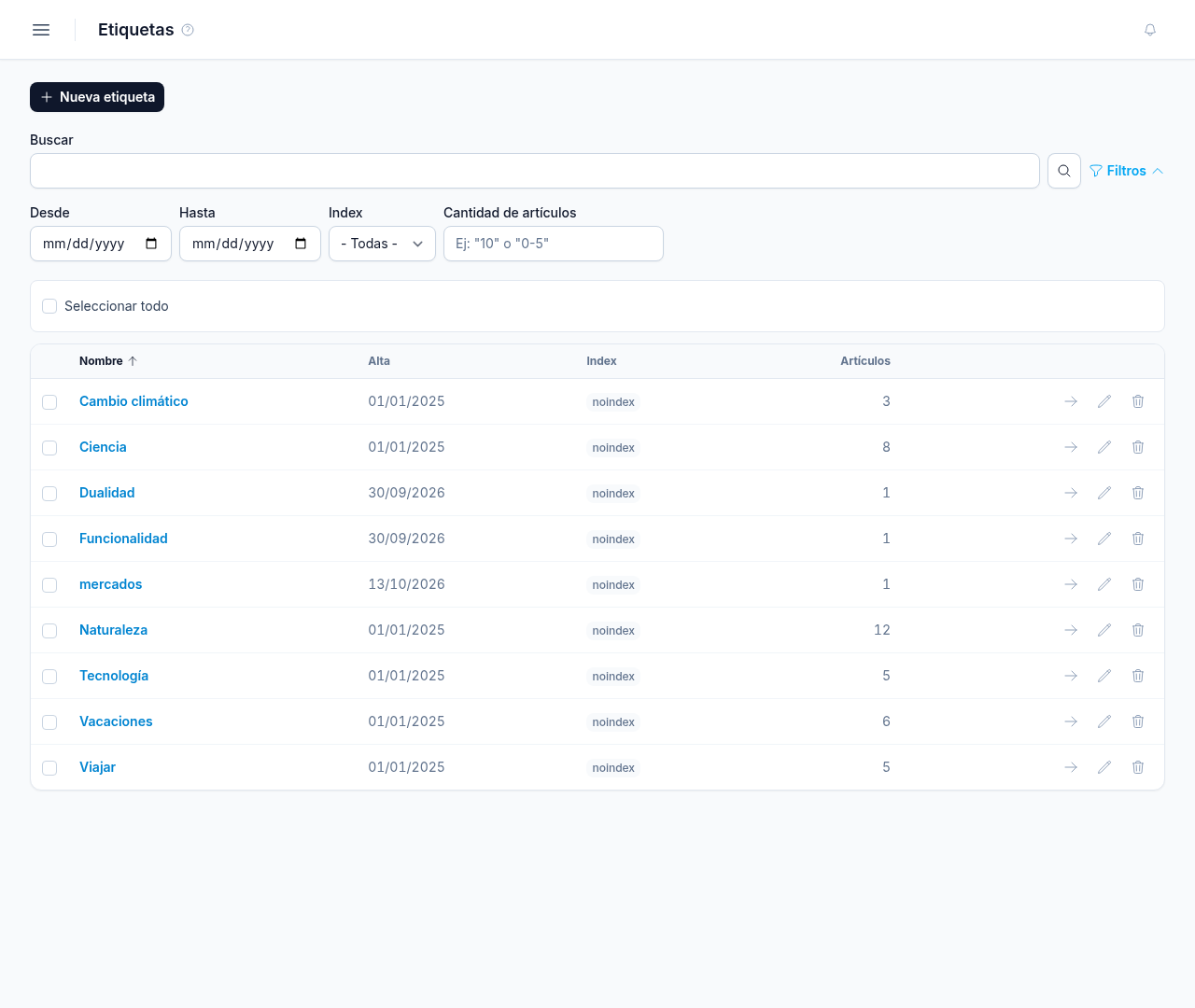1195x1008 pixels.
Task: Open the Desde date picker
Action: coord(151,244)
